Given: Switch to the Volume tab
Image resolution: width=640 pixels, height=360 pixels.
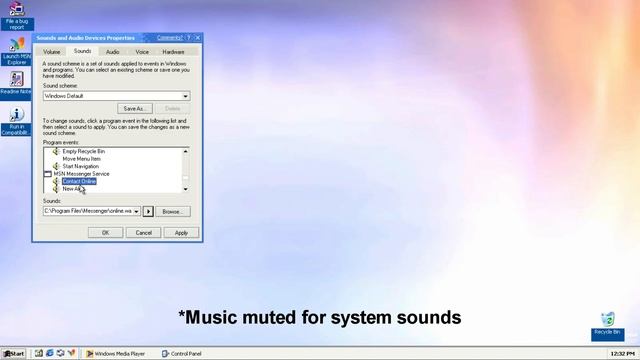Looking at the screenshot, I should (52, 52).
